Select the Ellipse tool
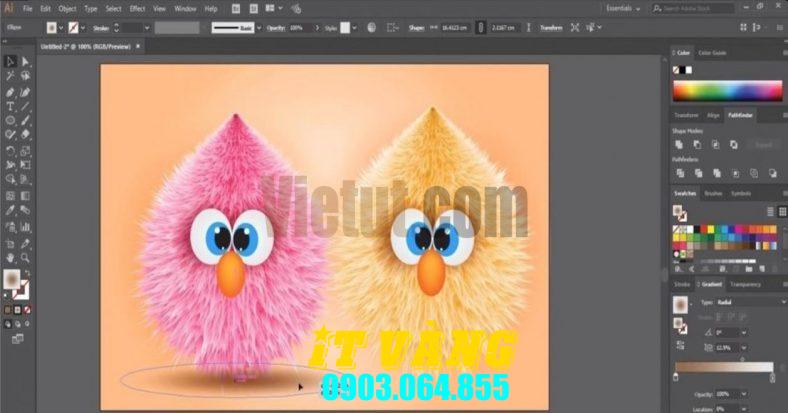788x413 pixels. (10, 121)
